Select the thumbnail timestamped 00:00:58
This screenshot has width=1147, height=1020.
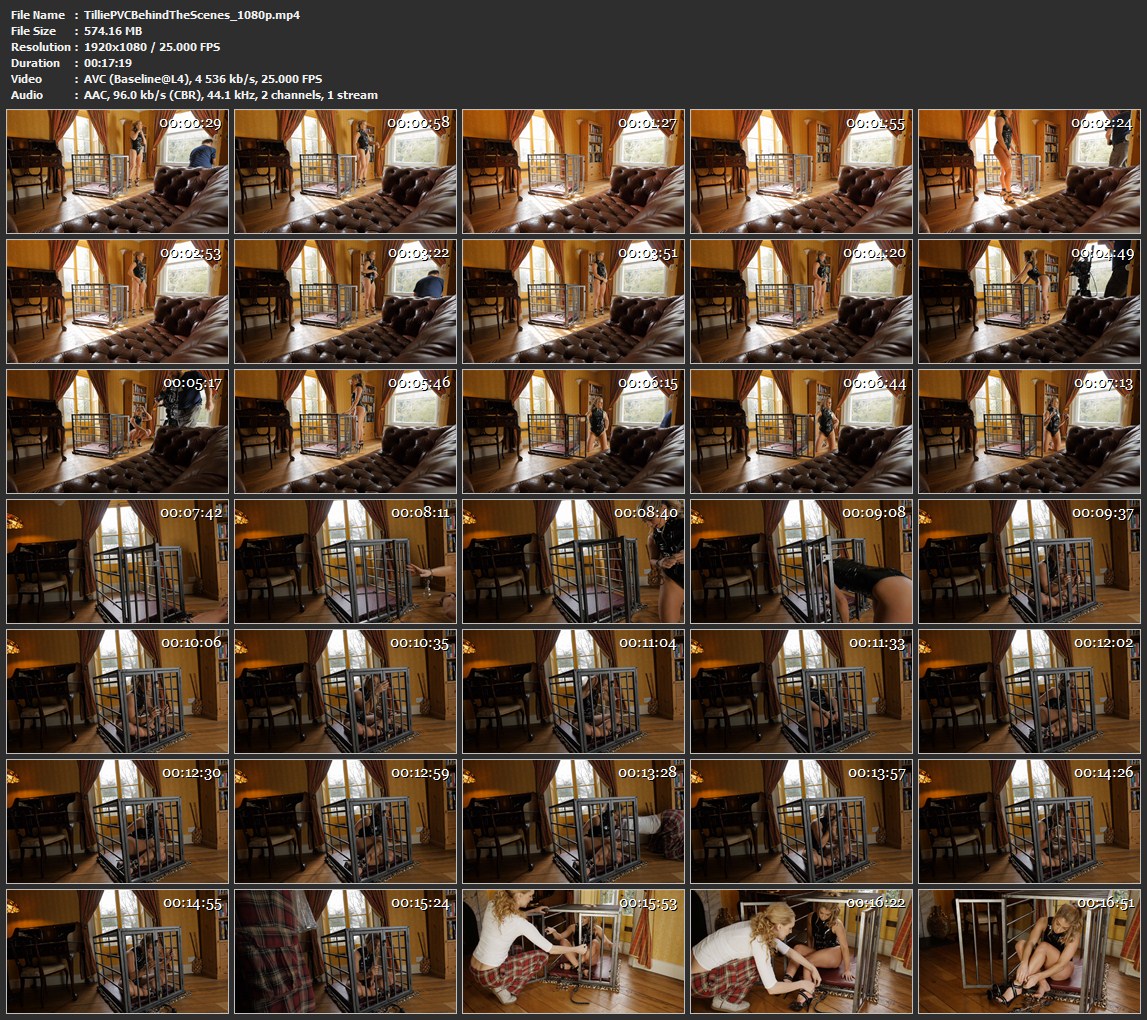point(345,171)
